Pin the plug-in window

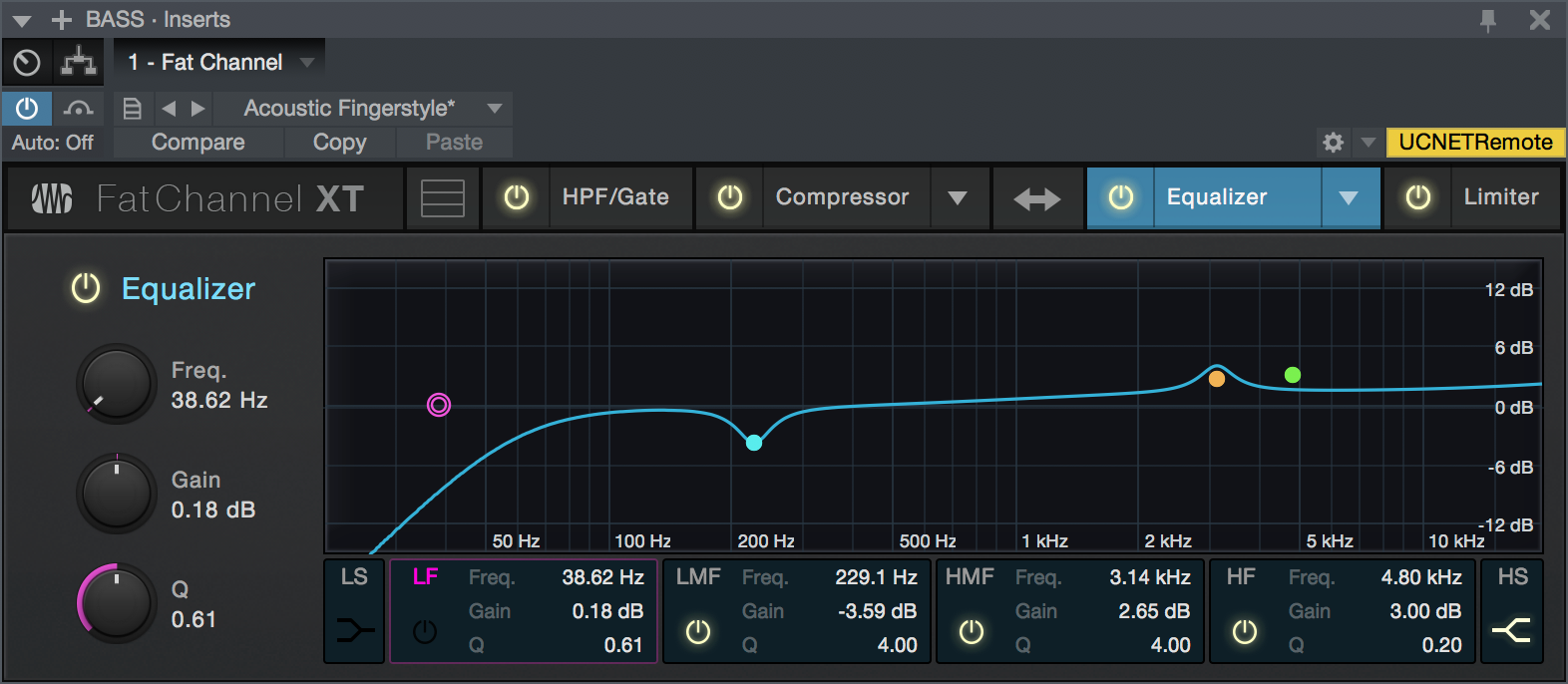pyautogui.click(x=1488, y=20)
